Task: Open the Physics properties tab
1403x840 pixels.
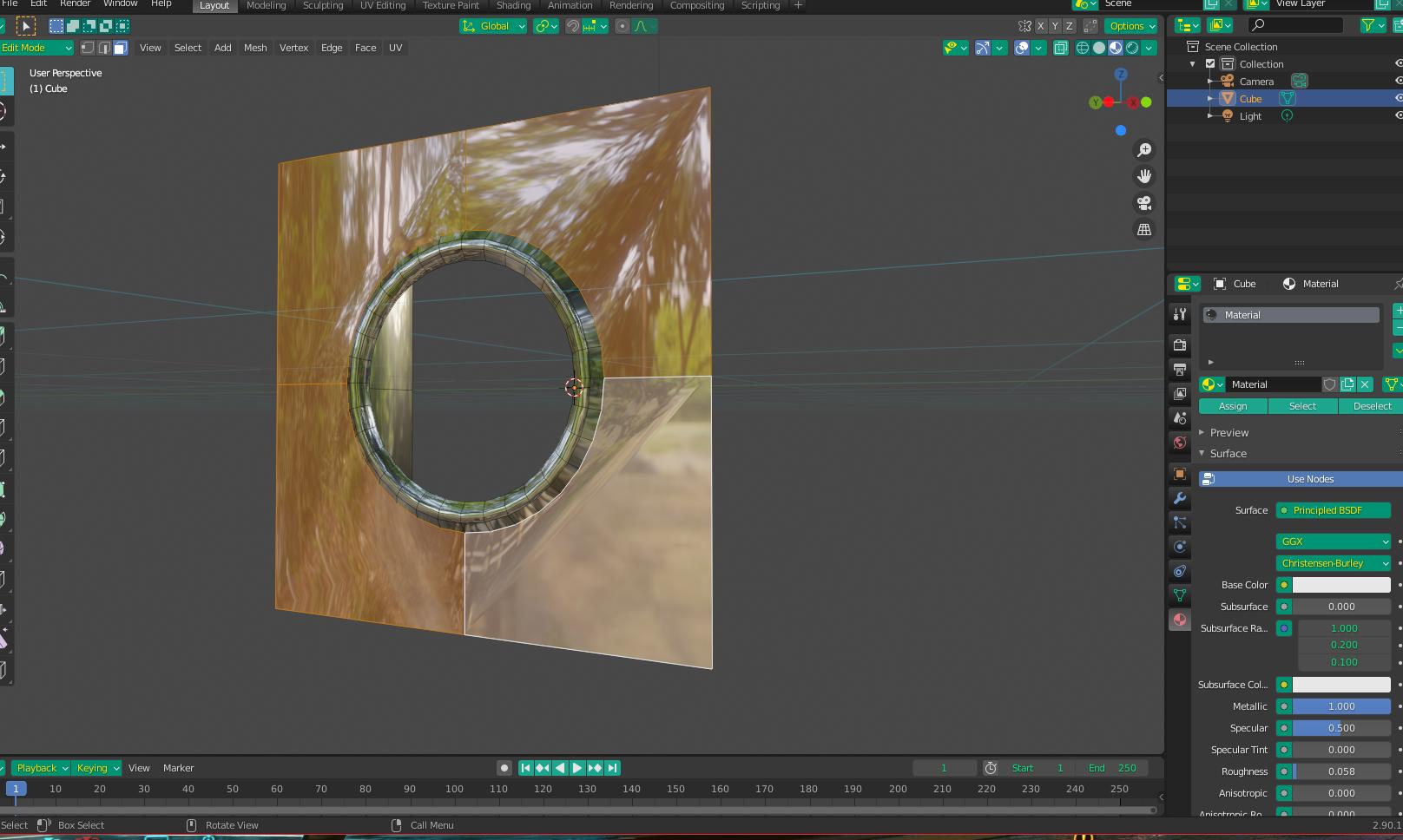Action: [x=1179, y=547]
